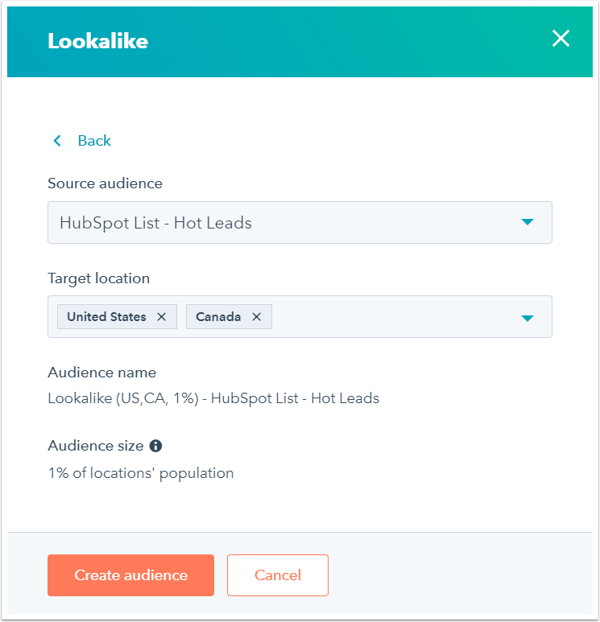600x622 pixels.
Task: Click the Cancel button
Action: (278, 575)
